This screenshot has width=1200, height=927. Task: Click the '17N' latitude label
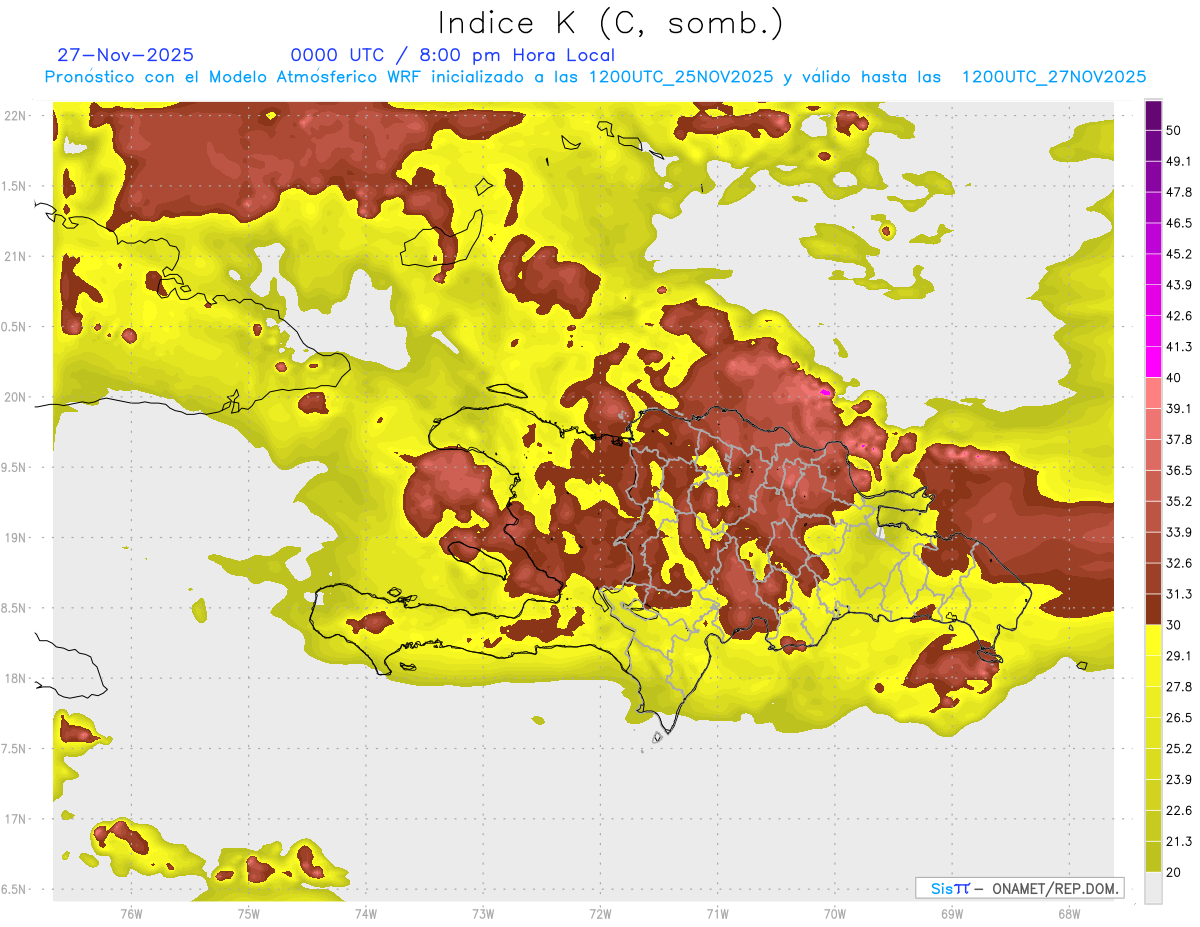coord(15,819)
